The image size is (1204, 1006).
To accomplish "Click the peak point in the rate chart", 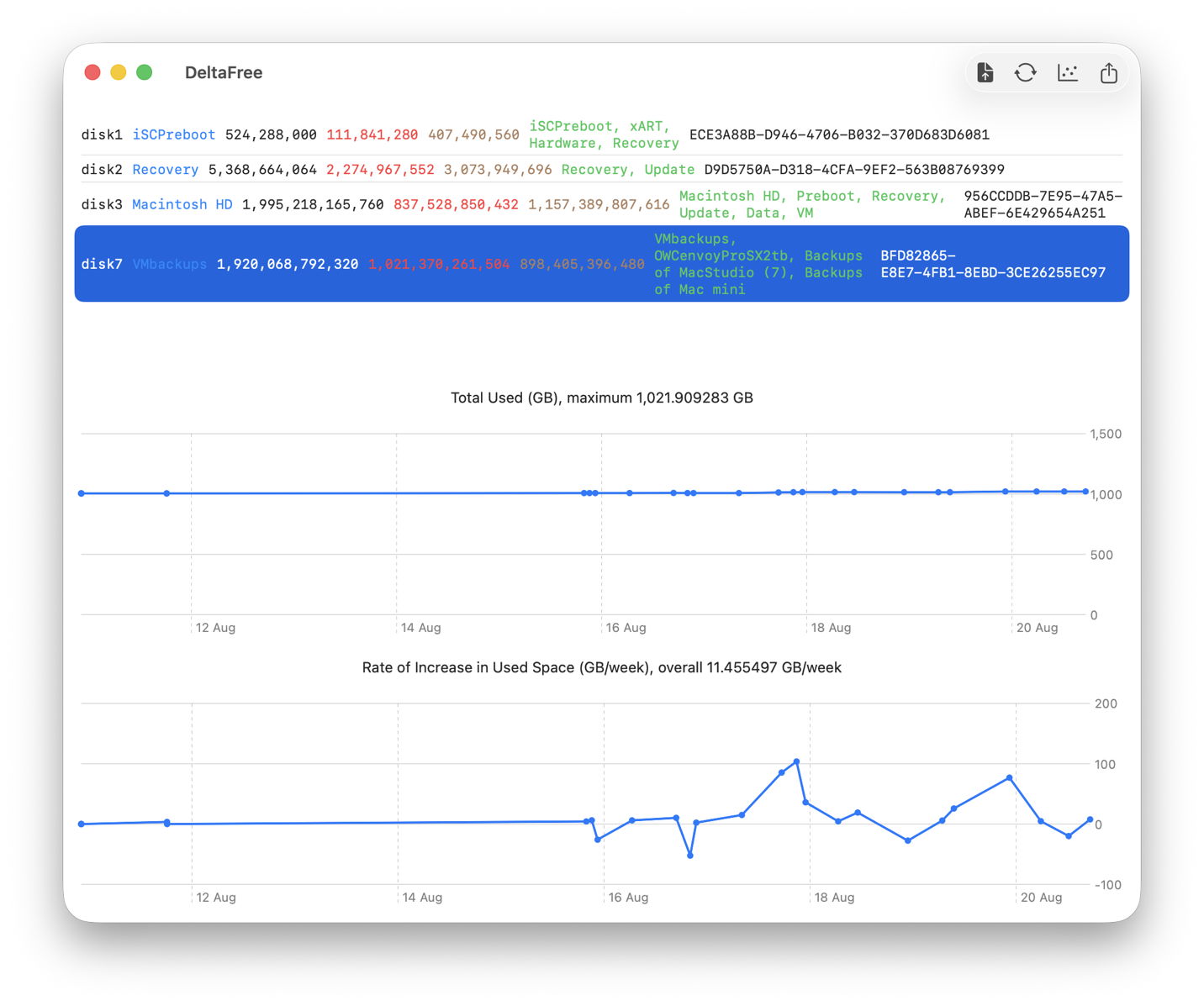I will click(796, 761).
